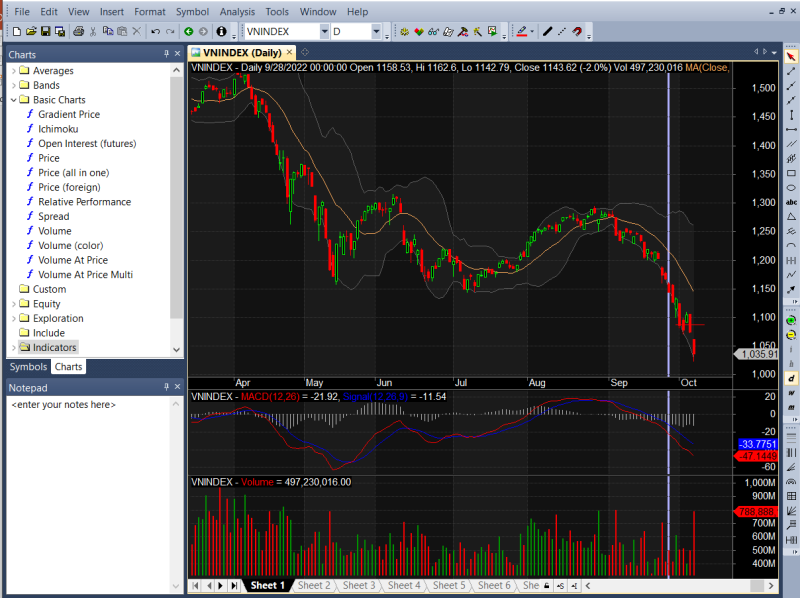Pick the ellipse drawing tool

pyautogui.click(x=791, y=188)
